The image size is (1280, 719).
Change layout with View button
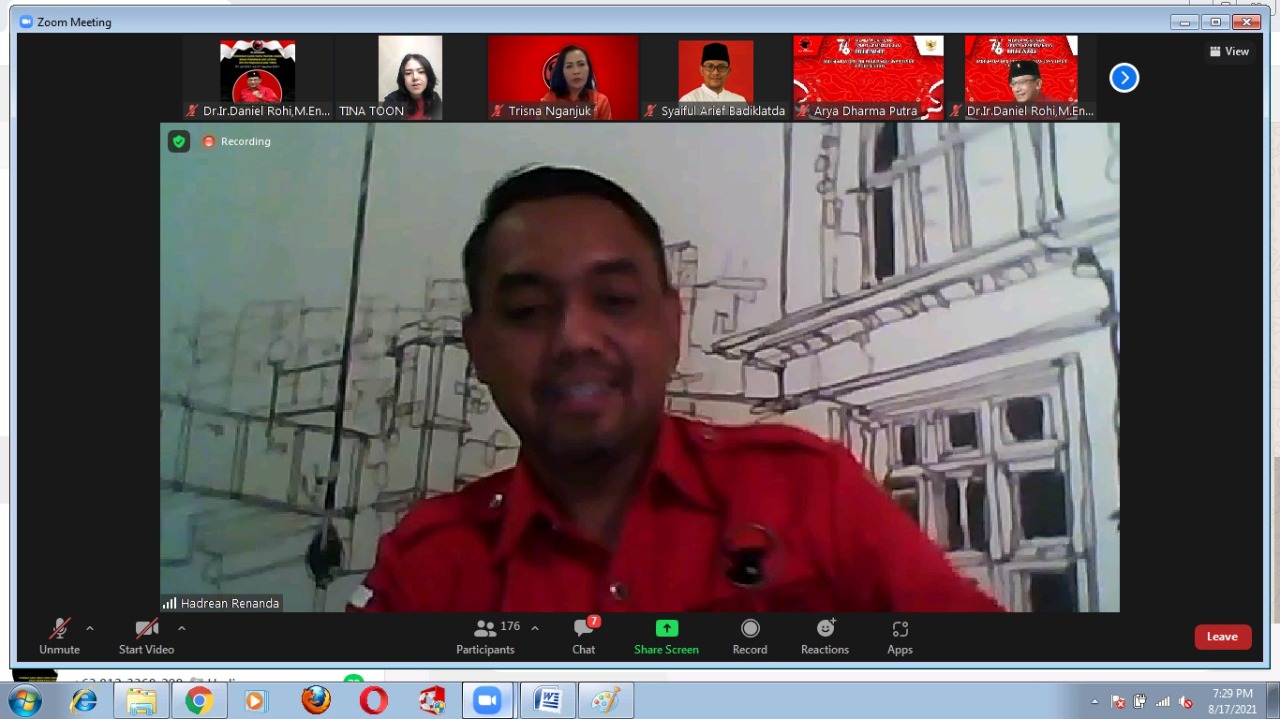1230,51
